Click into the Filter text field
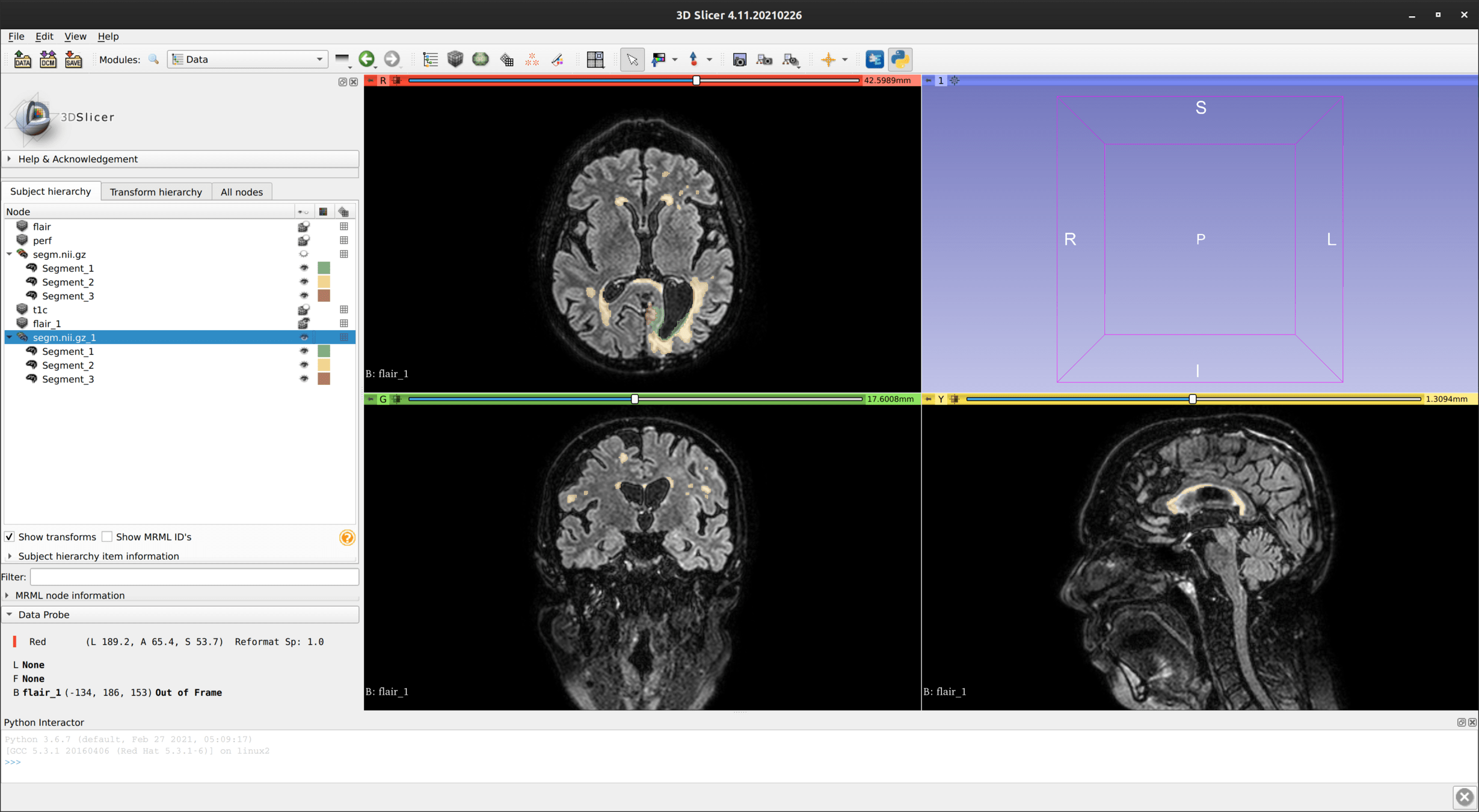Screen dimensions: 1479x812 194,577
